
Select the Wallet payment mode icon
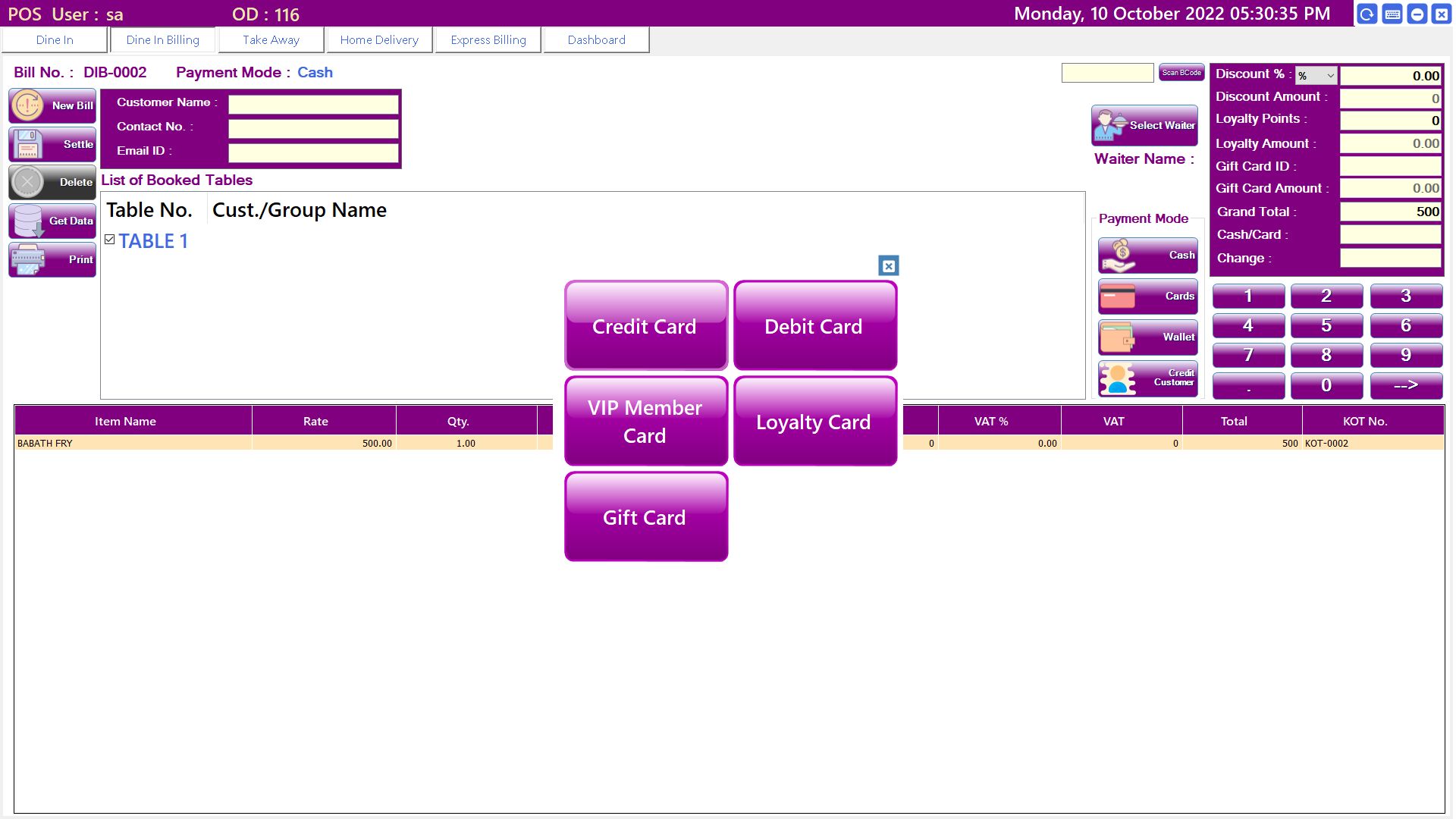[1147, 337]
